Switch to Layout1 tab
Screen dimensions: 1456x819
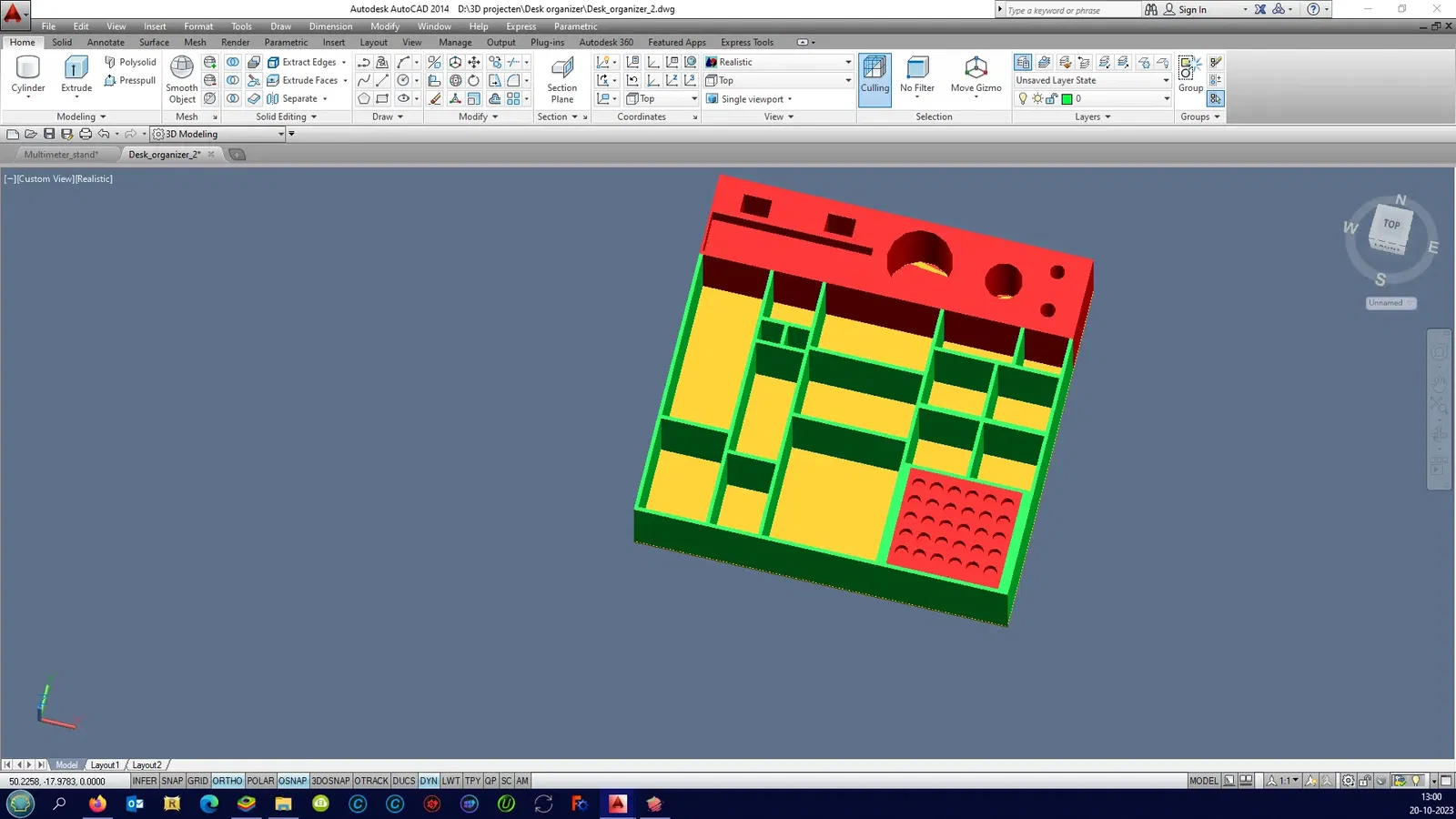click(x=105, y=765)
